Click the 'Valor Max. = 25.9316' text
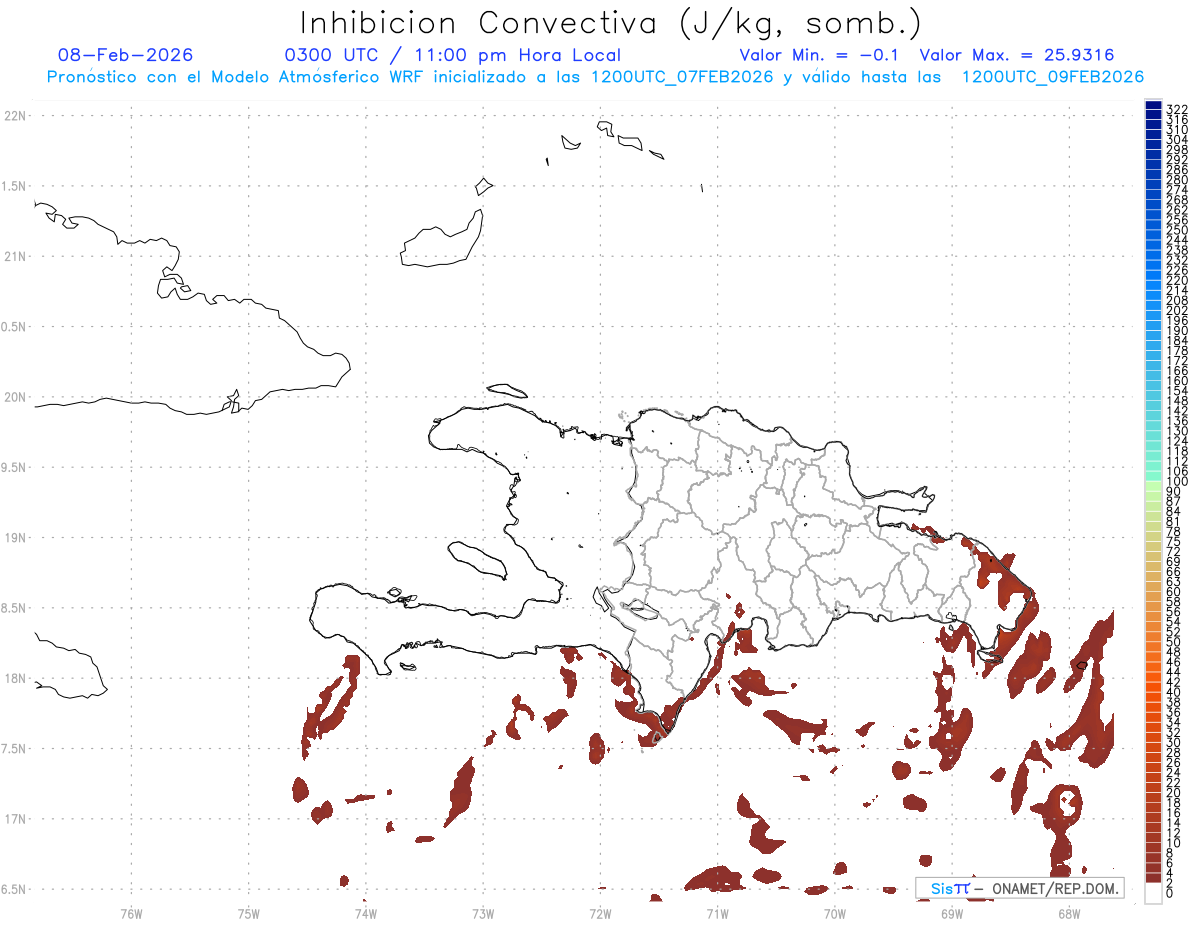 click(1016, 55)
